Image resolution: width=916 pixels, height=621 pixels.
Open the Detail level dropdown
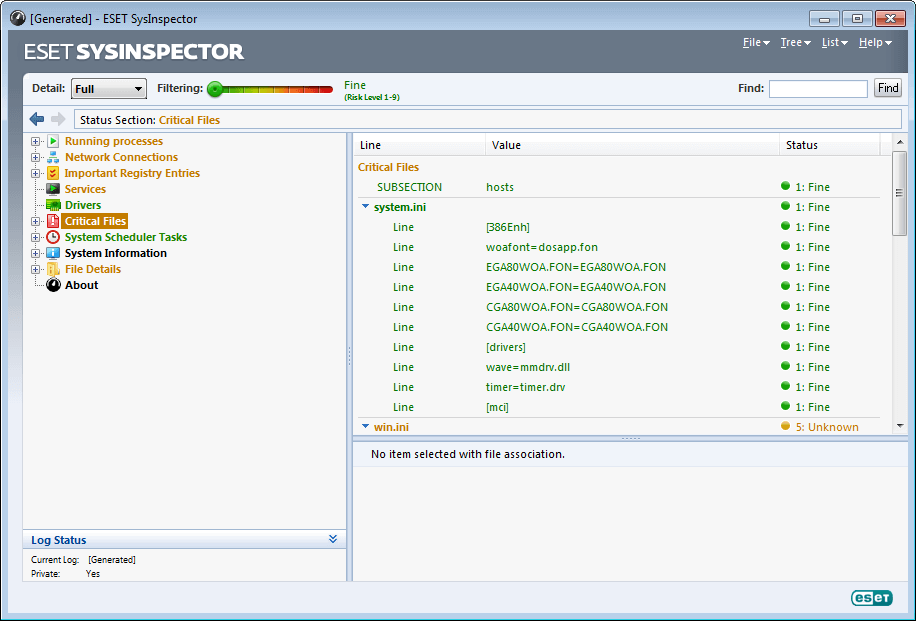pyautogui.click(x=109, y=89)
